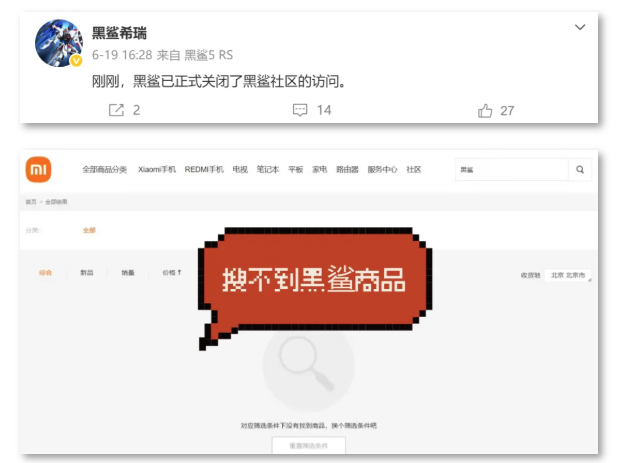Click the 6-19 16:28 post timestamp
The height and width of the screenshot is (463, 617).
tap(122, 55)
